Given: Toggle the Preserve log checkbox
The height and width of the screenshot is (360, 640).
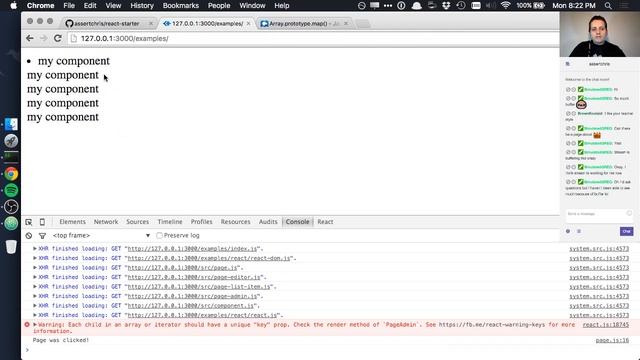Looking at the screenshot, I should coord(159,236).
